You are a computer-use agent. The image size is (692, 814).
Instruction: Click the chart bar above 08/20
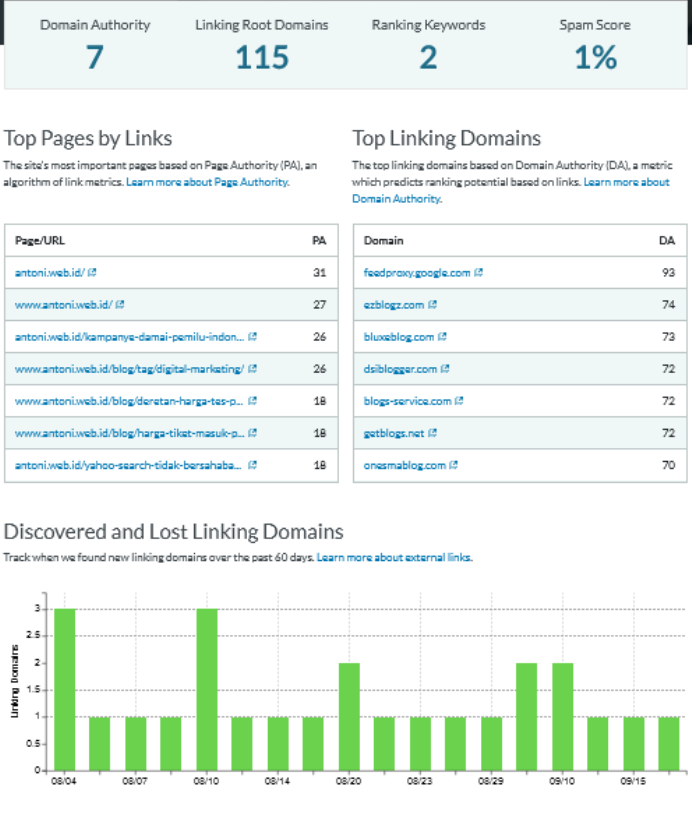click(349, 717)
